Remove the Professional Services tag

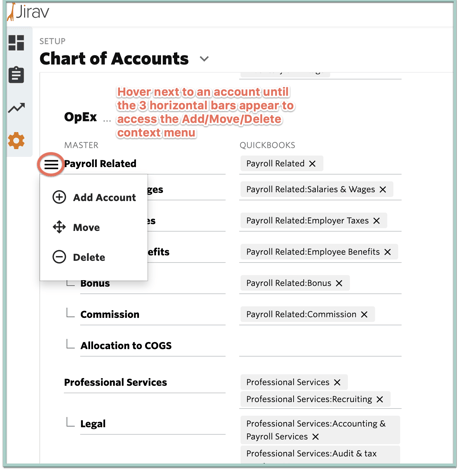(337, 382)
